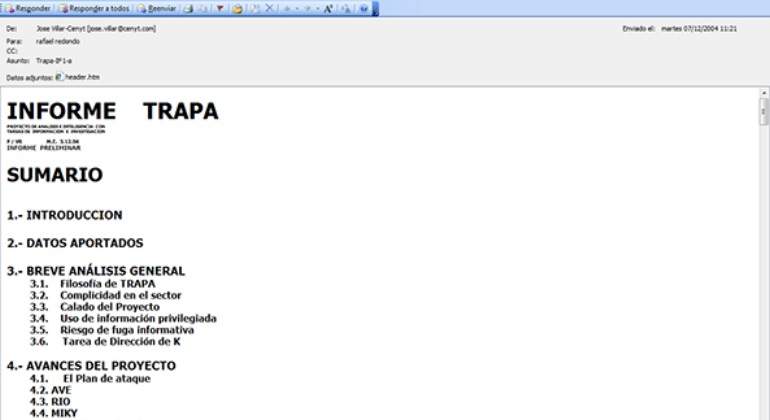Click 3.1. Filosofía de TRAPA

(x=92, y=283)
